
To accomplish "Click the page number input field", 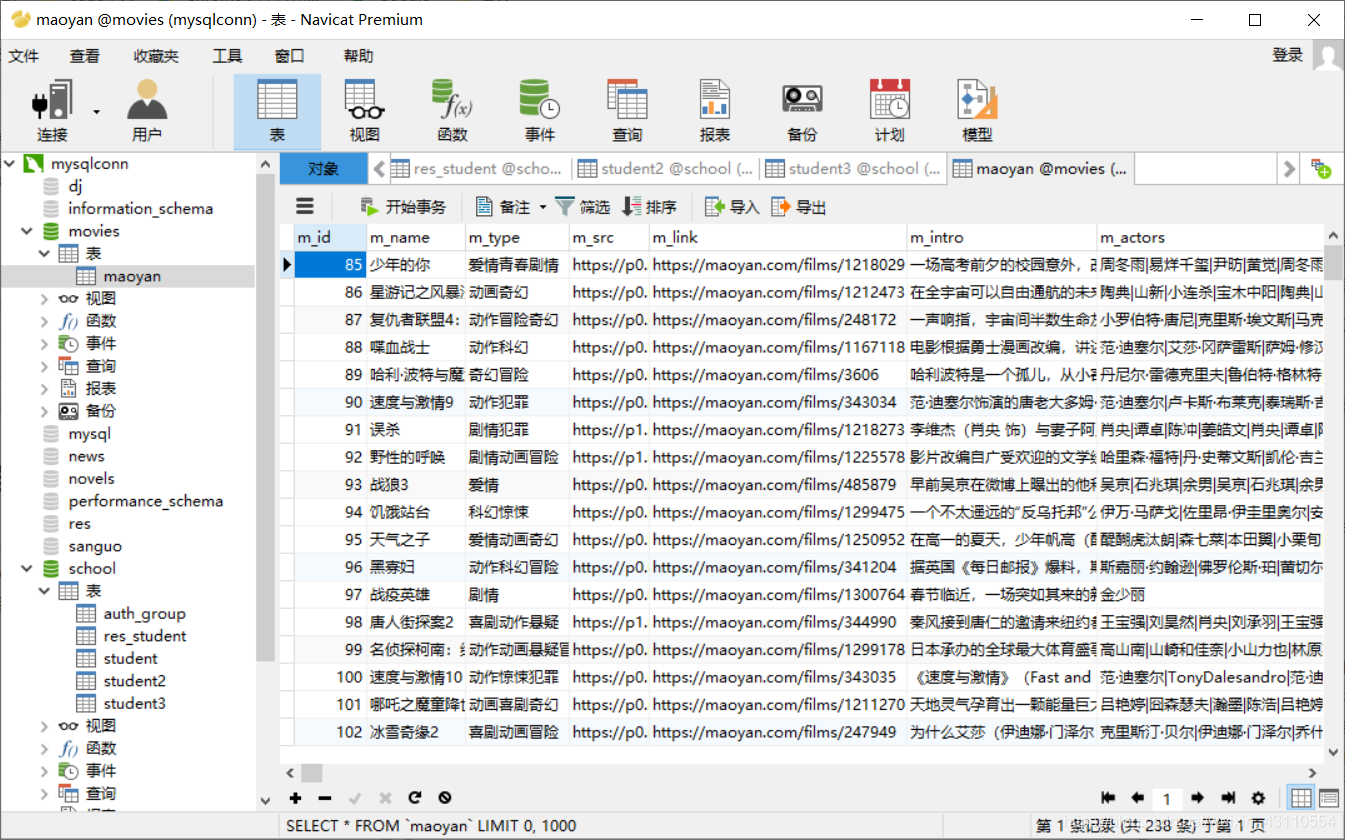I will (x=1166, y=797).
